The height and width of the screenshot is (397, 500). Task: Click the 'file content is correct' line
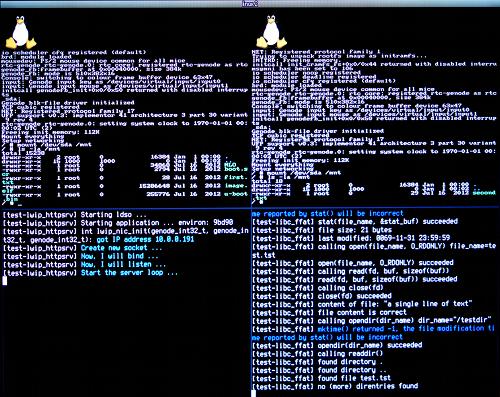[x=329, y=312]
